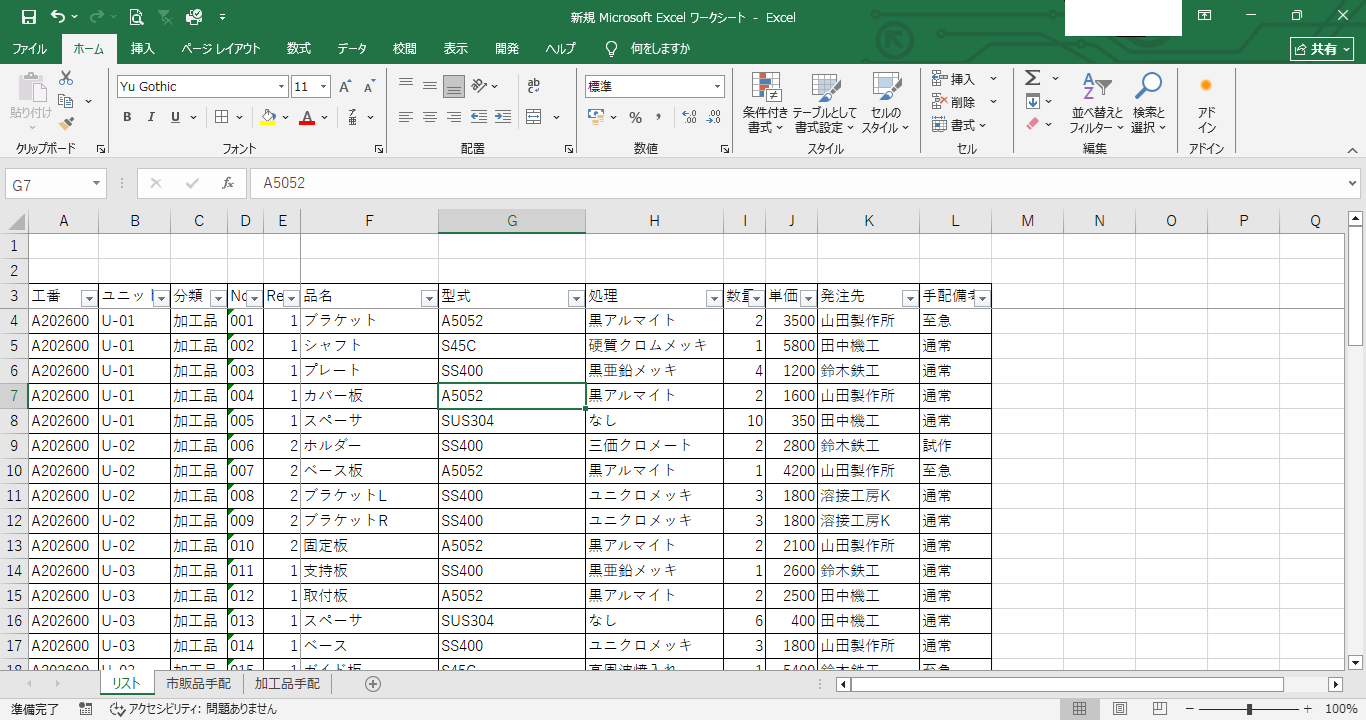Screen dimensions: 1366x720
Task: Open Conditional Formatting (条件付き書式)
Action: (765, 103)
